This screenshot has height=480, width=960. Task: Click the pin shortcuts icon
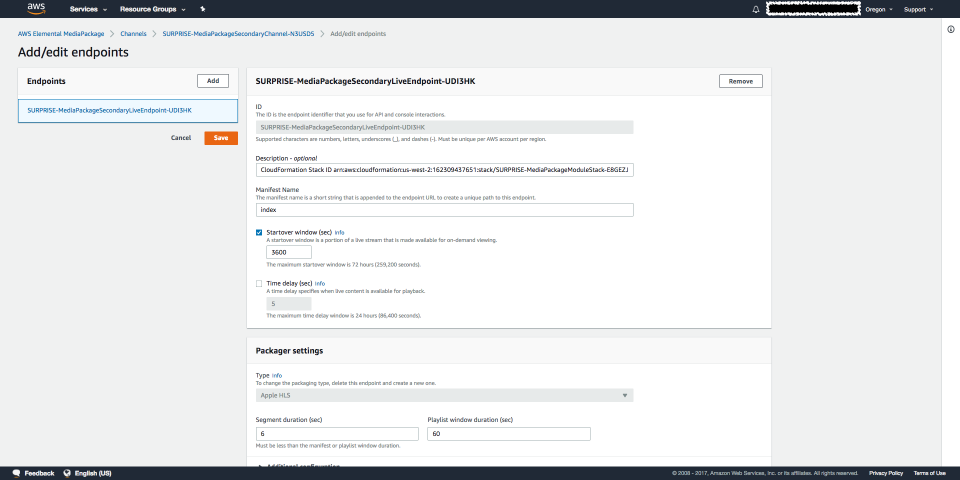pos(203,9)
